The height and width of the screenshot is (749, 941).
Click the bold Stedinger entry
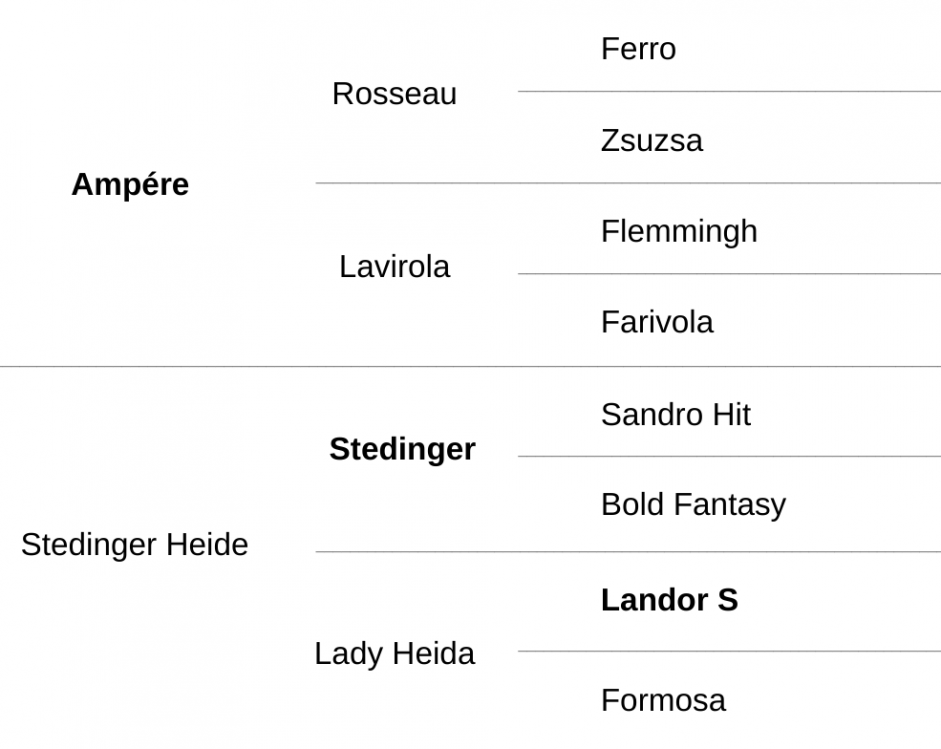tap(402, 450)
